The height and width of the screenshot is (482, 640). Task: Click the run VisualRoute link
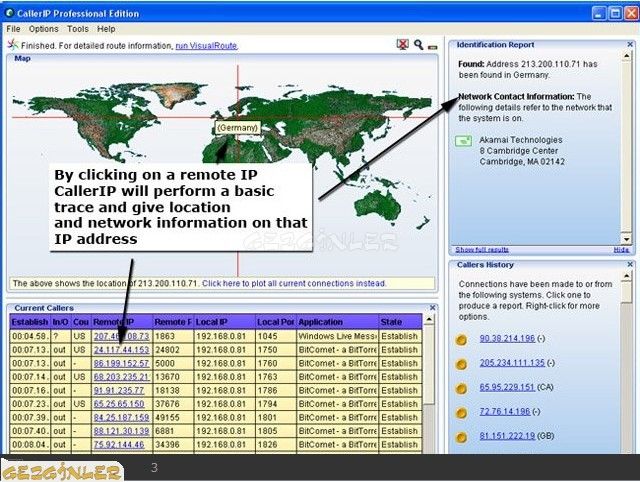click(206, 46)
